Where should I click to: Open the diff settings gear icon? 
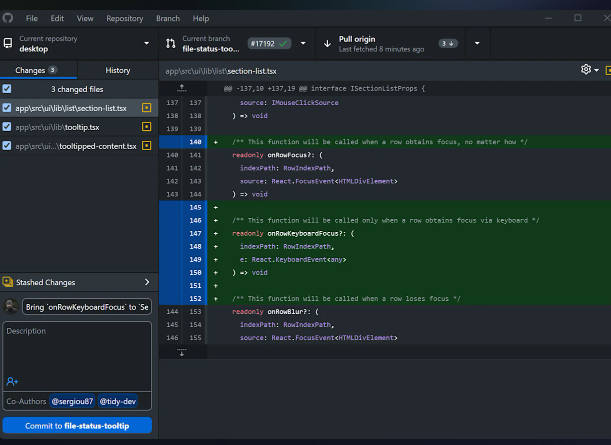click(x=587, y=69)
